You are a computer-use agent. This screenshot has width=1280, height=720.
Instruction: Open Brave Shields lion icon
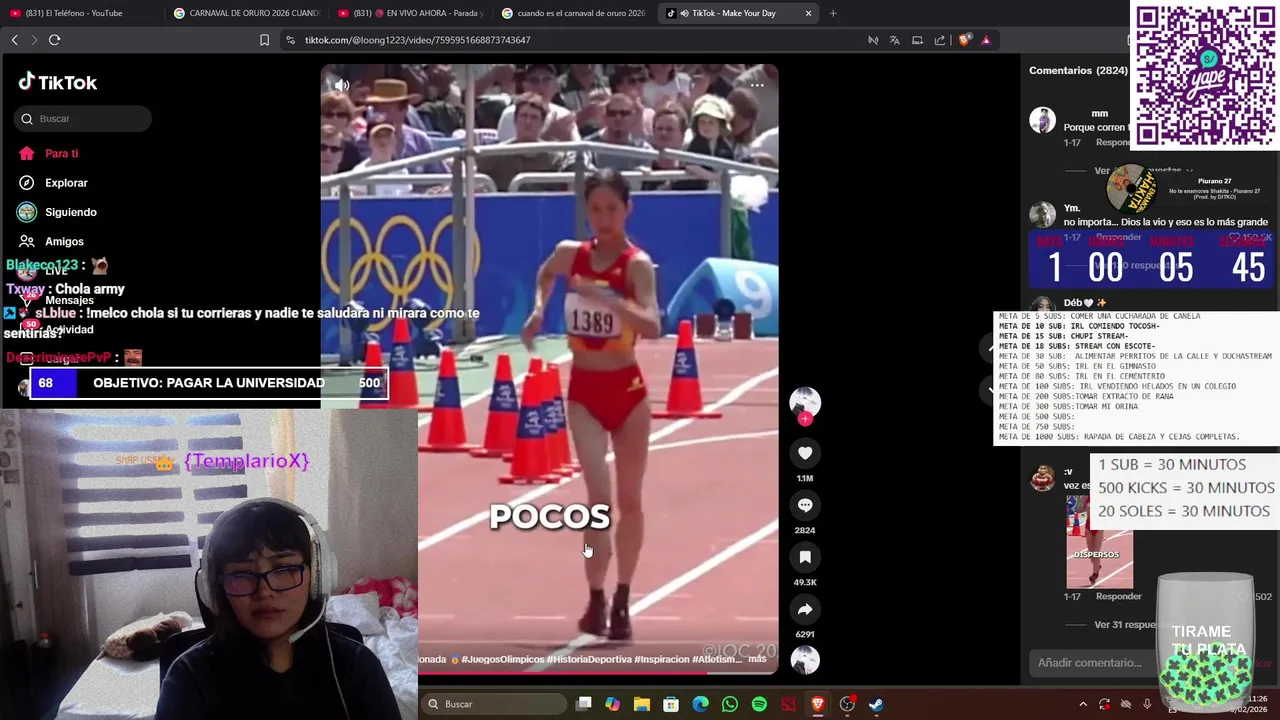click(964, 40)
